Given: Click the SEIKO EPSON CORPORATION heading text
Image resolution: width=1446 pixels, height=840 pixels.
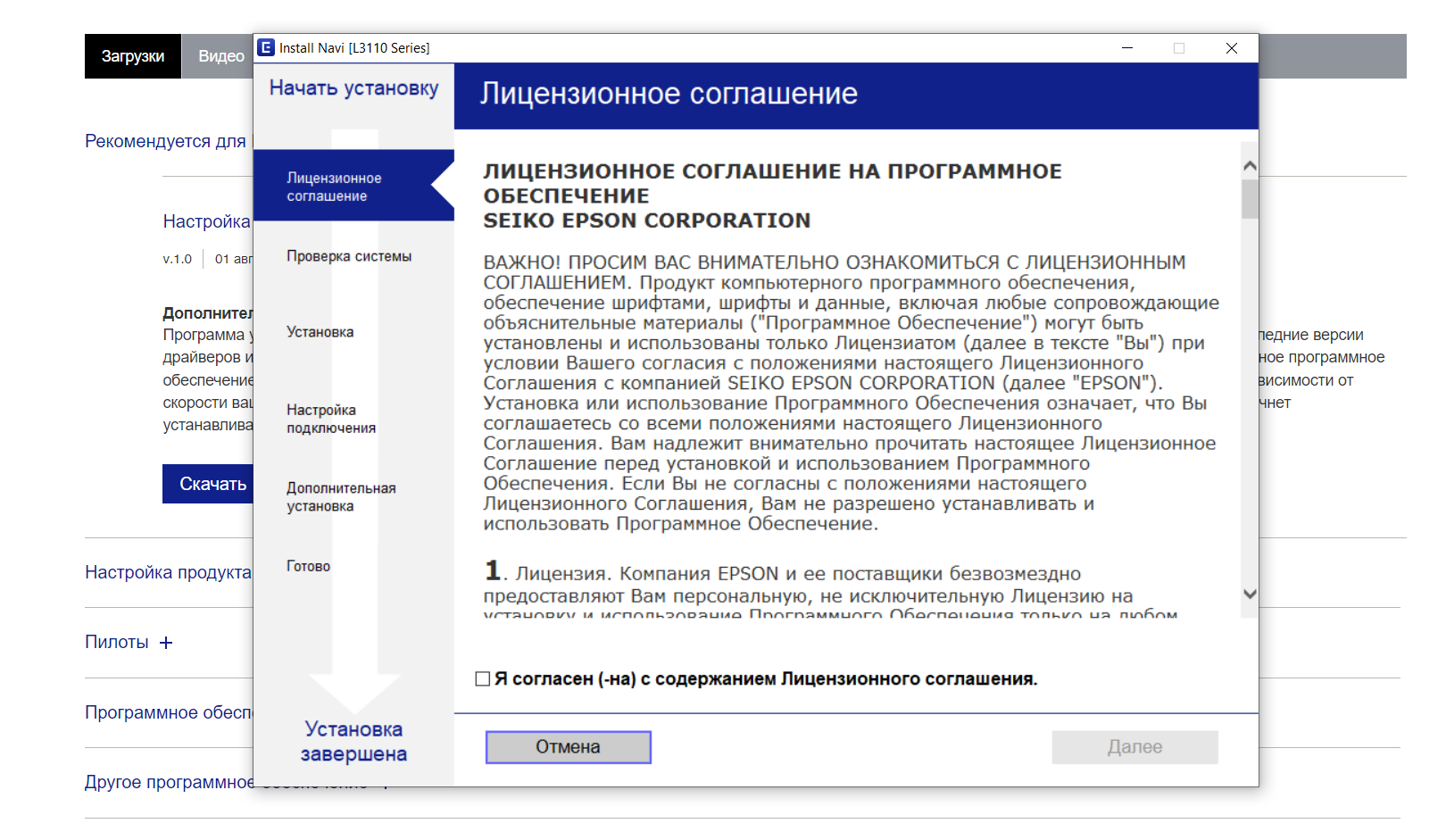Looking at the screenshot, I should [x=647, y=220].
